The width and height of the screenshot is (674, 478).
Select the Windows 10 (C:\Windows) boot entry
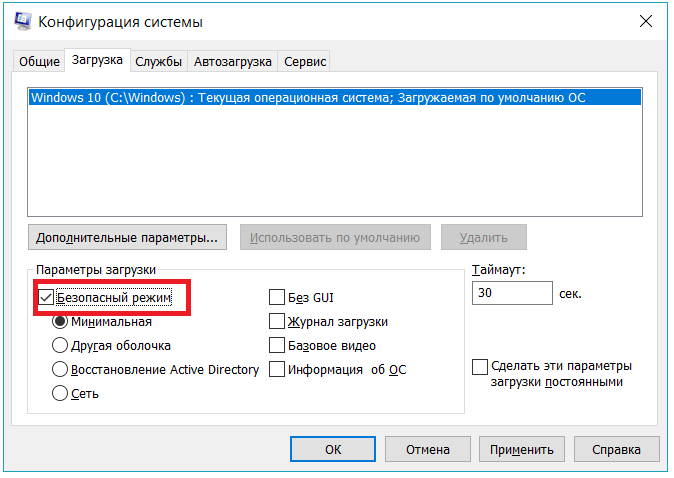point(335,98)
